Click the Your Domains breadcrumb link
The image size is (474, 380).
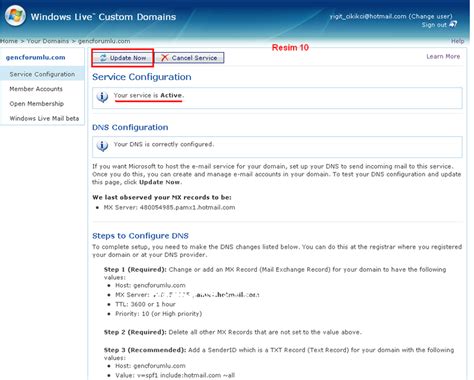point(48,41)
